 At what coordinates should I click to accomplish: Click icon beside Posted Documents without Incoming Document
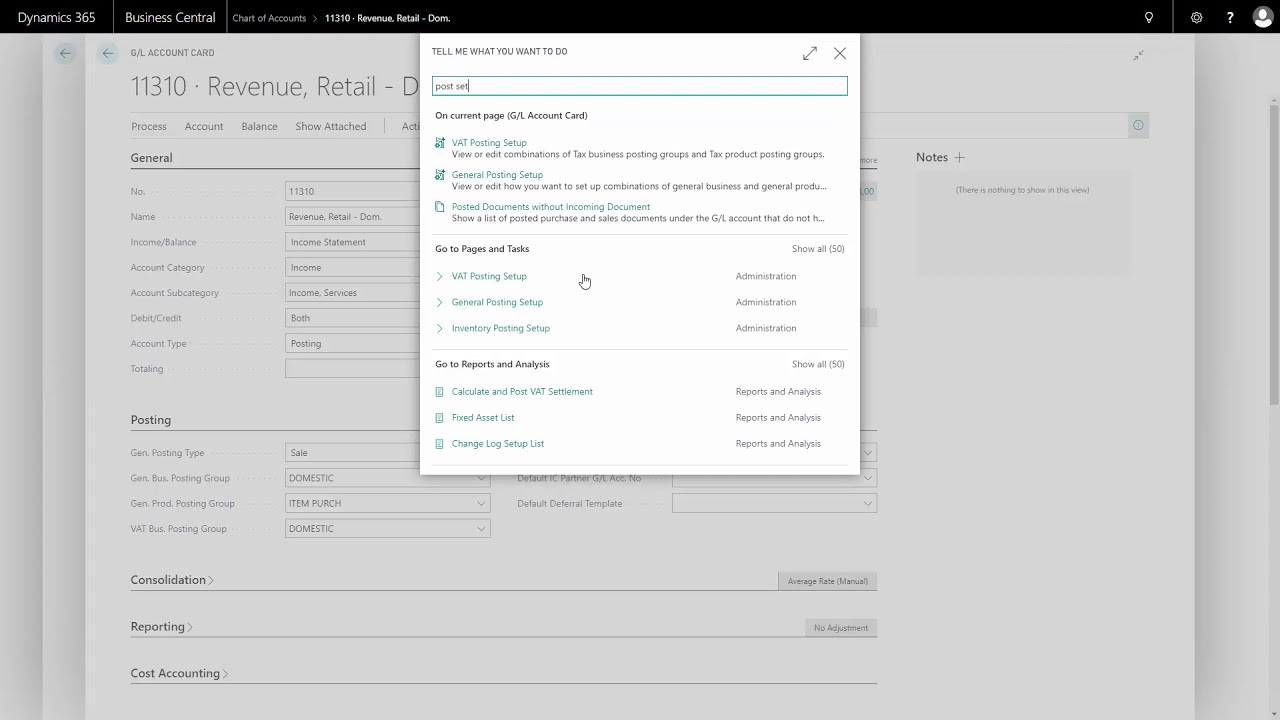pyautogui.click(x=440, y=207)
